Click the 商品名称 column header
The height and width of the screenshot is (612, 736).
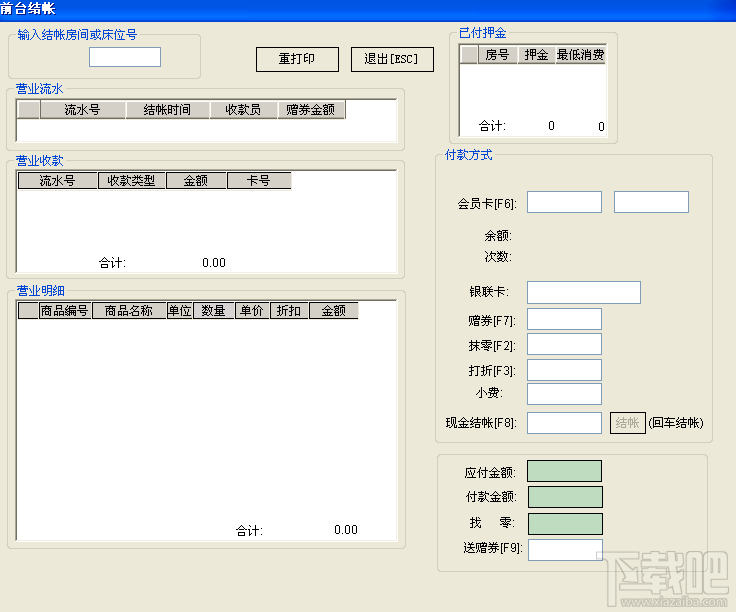click(129, 311)
